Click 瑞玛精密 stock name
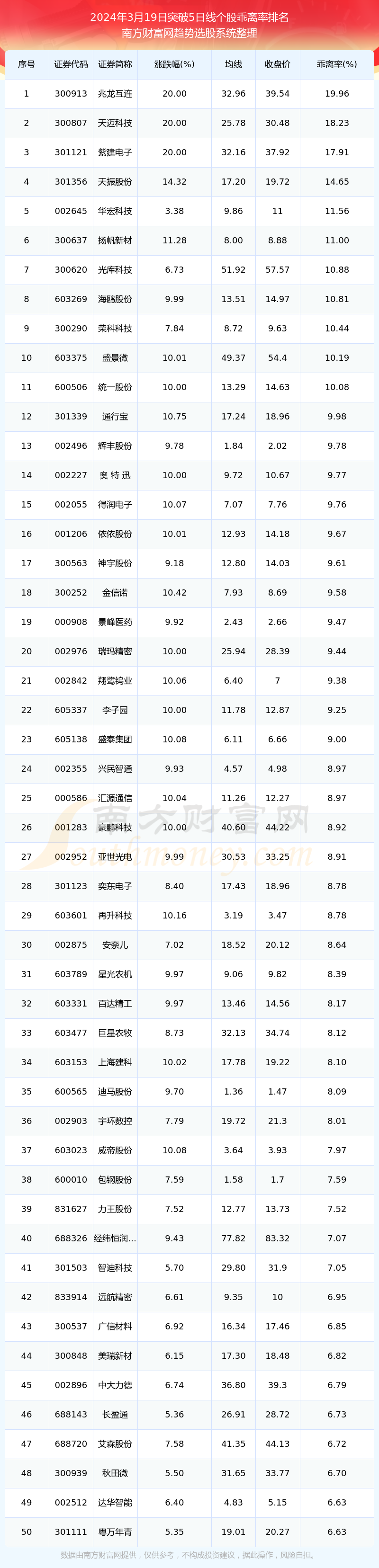Screen dimensions: 379x1568 (x=115, y=651)
